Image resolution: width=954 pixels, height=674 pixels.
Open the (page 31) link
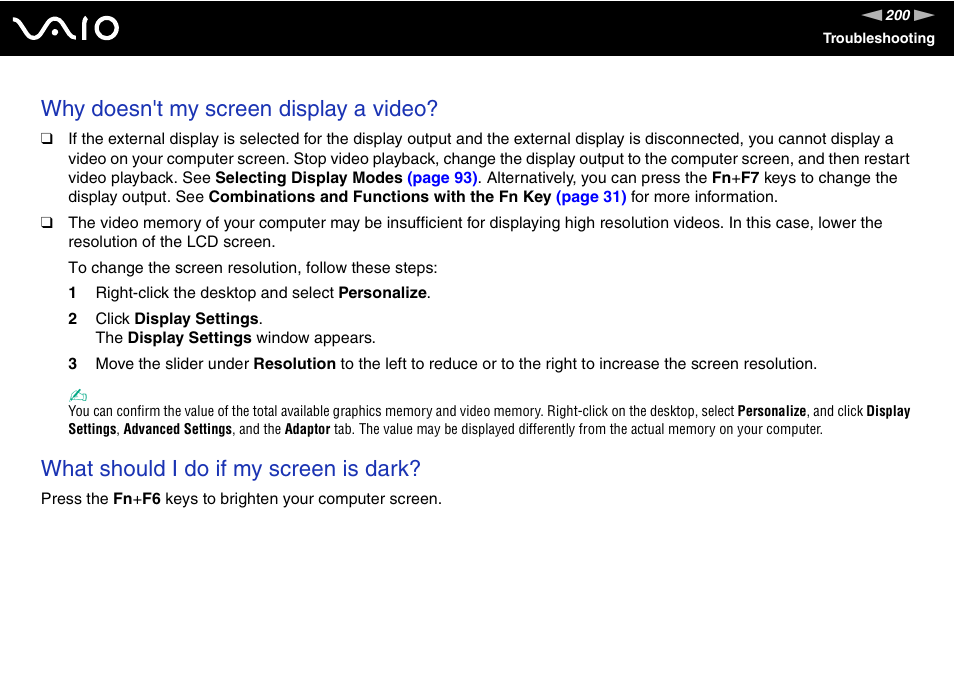point(591,196)
